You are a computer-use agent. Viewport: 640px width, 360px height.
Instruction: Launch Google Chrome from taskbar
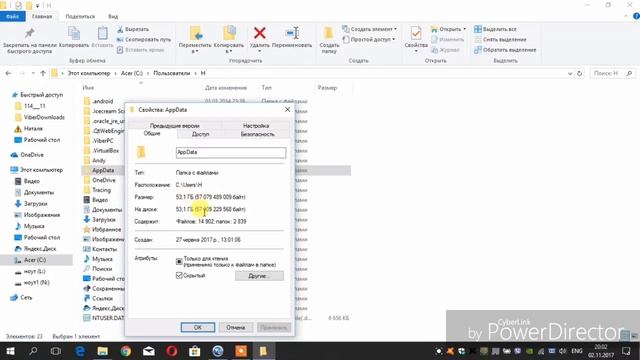(x=126, y=351)
